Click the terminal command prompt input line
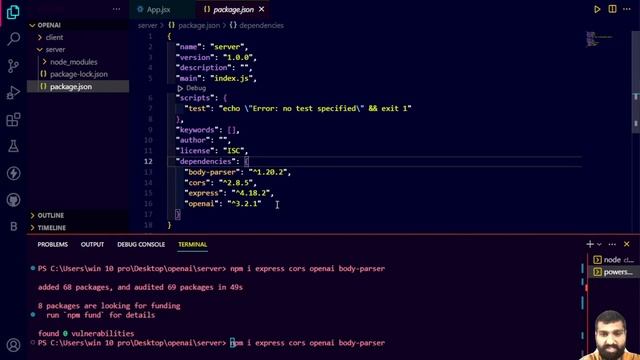Screen dimensions: 640x360 point(211,343)
